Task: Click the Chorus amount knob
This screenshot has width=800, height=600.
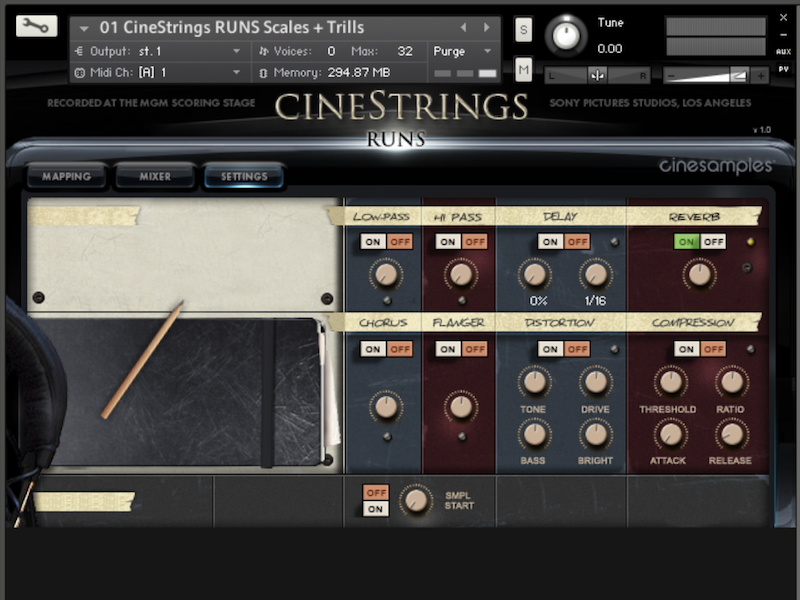Action: 386,407
